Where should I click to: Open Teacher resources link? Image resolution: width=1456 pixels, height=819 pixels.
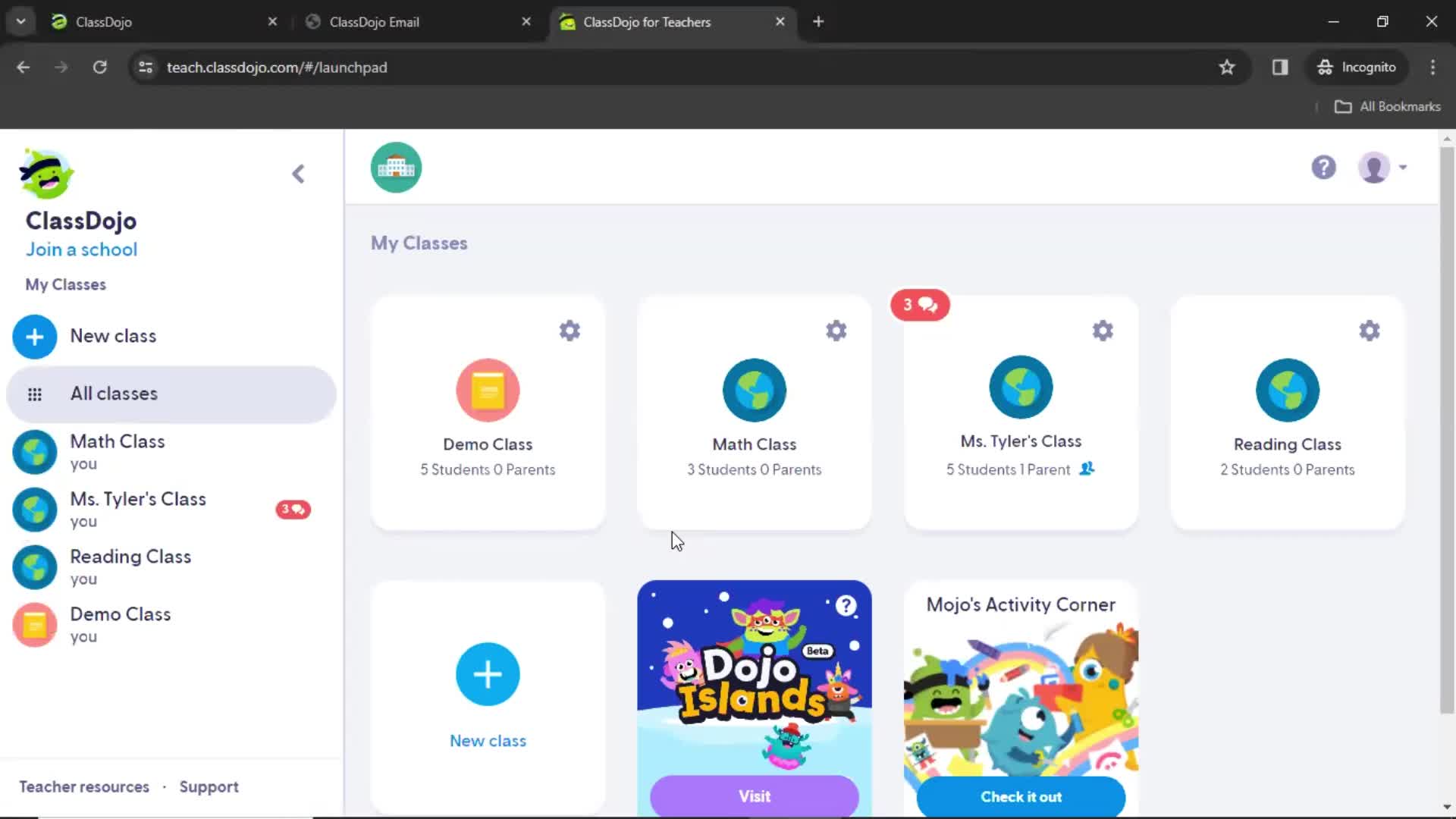pos(84,787)
